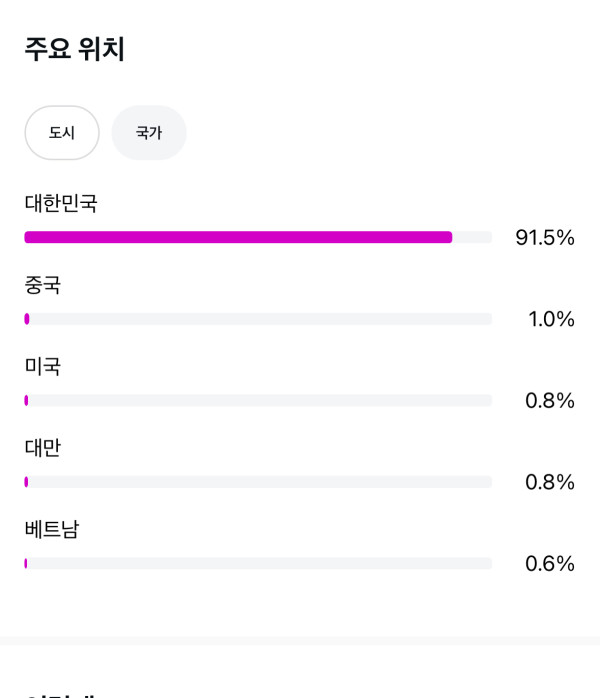Select the 국가 tab
The height and width of the screenshot is (698, 600).
149,133
